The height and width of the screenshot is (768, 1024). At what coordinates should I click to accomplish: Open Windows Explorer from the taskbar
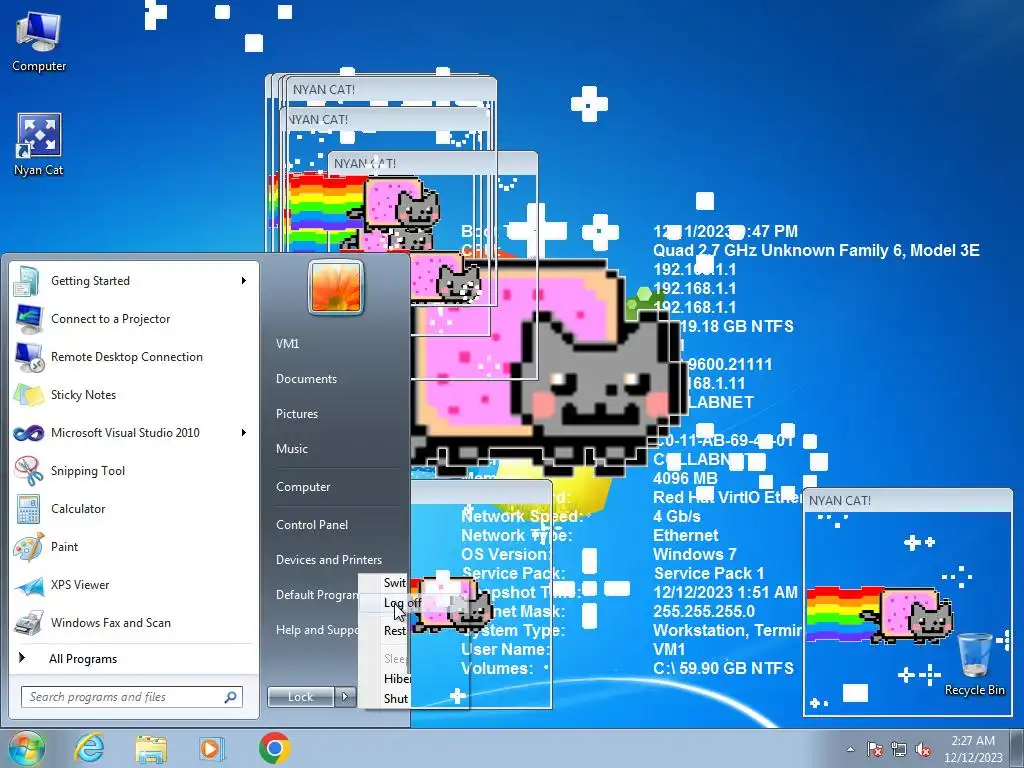click(151, 748)
